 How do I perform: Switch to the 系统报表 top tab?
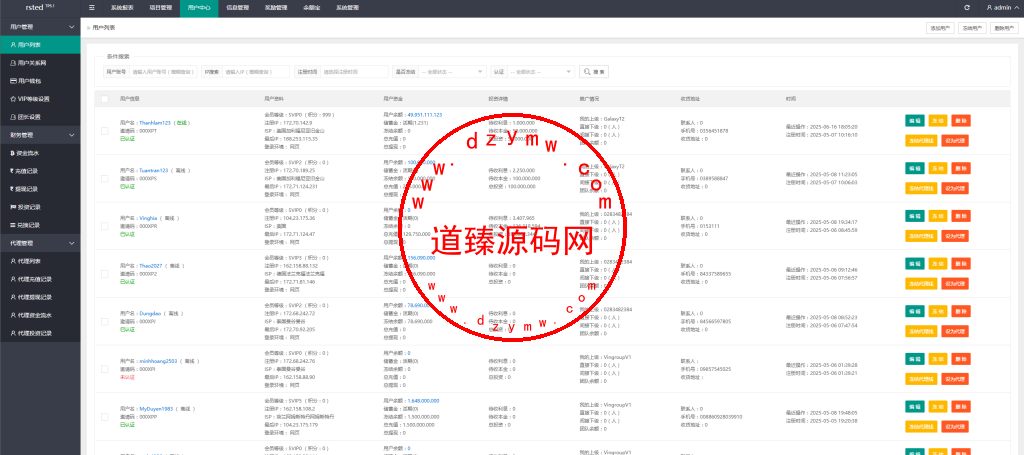[122, 8]
